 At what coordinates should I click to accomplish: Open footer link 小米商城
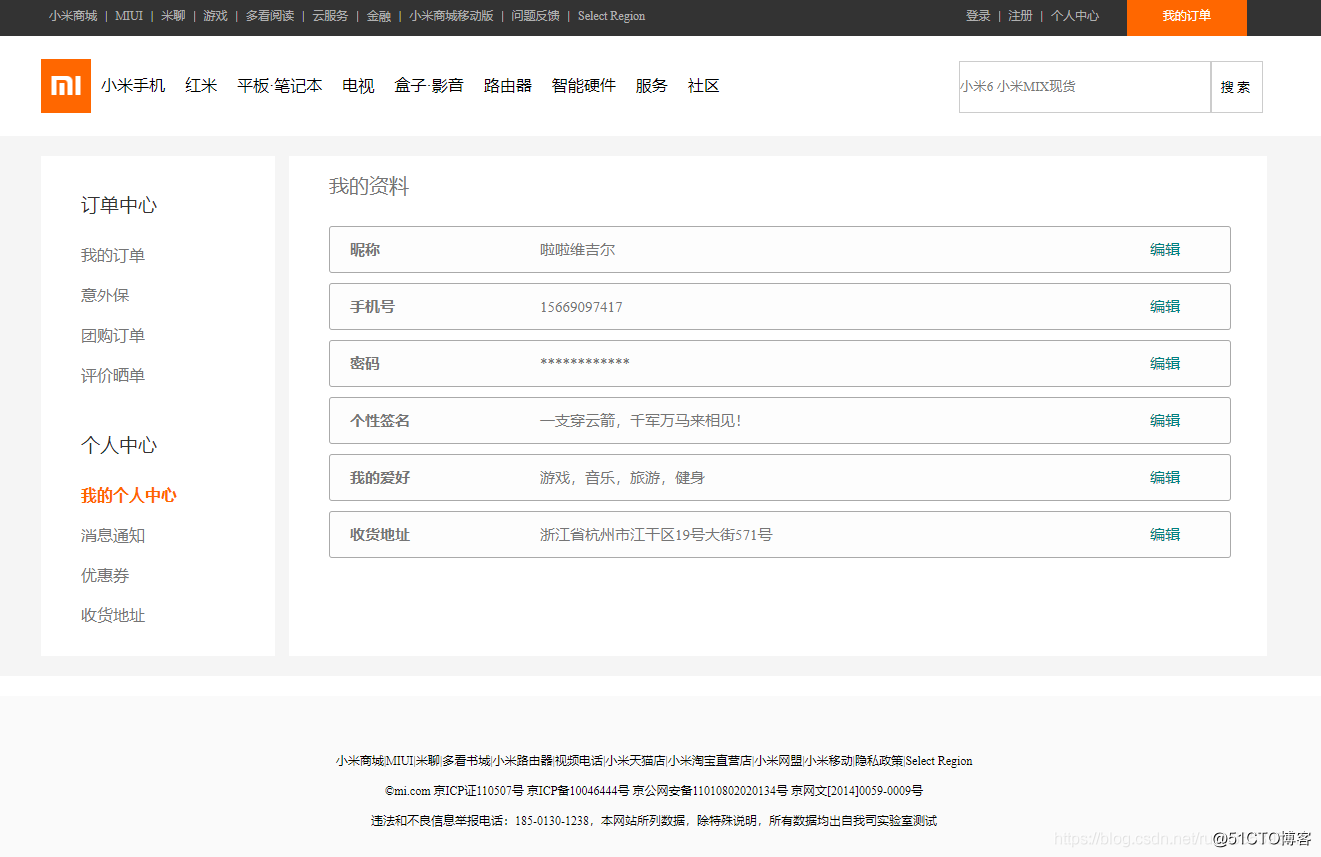click(360, 761)
